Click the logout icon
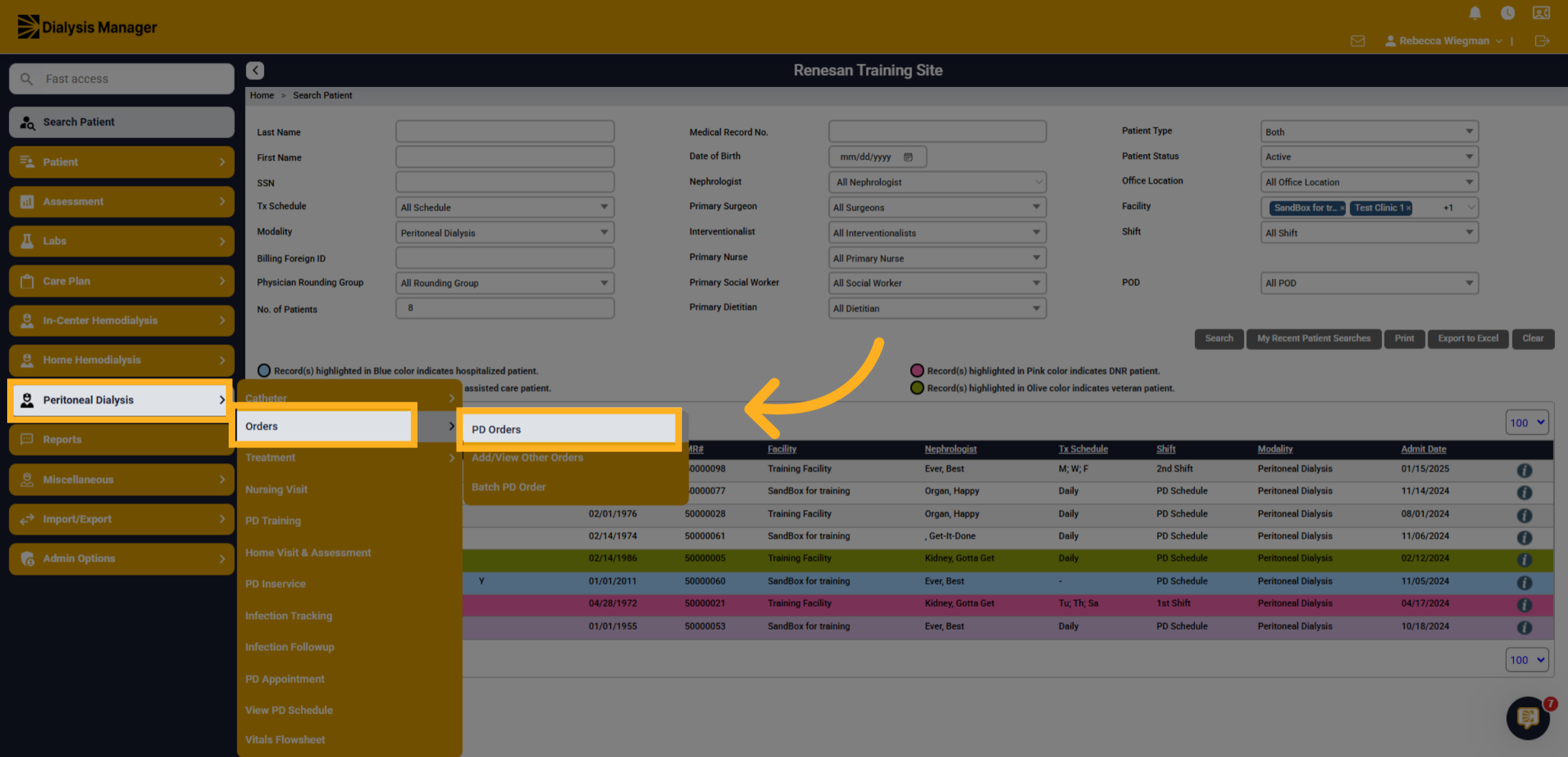 pyautogui.click(x=1542, y=40)
